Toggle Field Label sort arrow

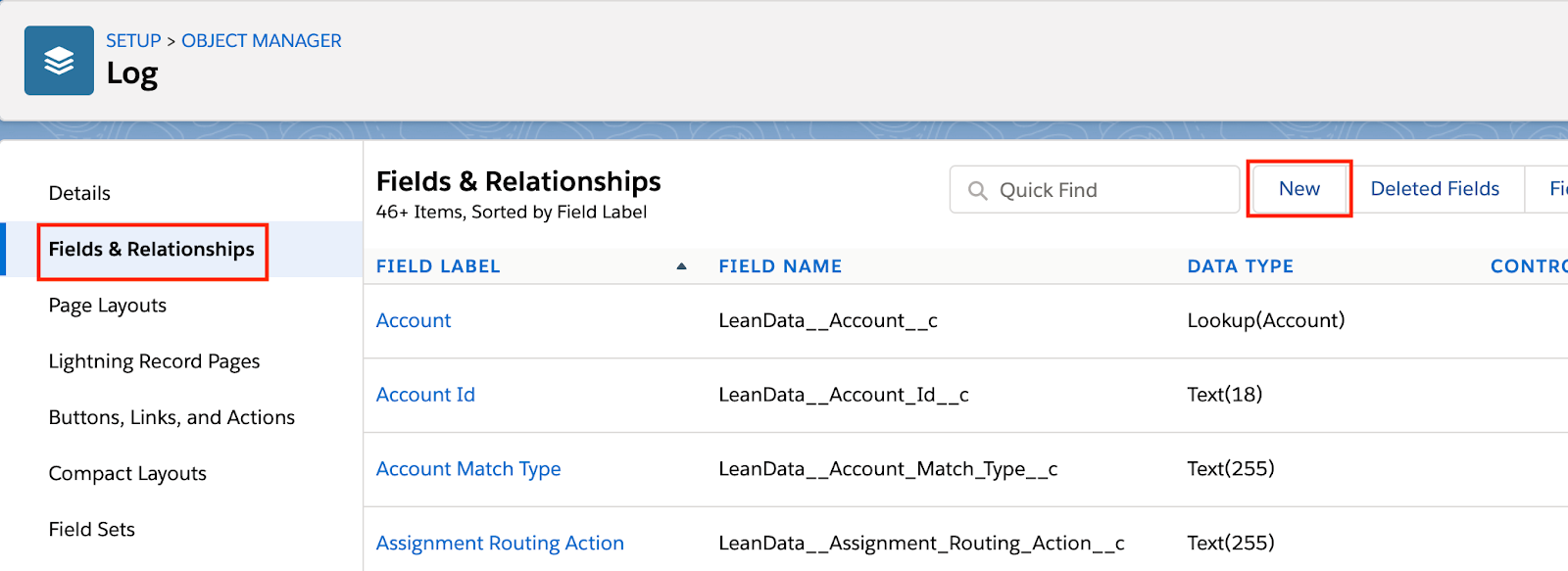[x=681, y=266]
